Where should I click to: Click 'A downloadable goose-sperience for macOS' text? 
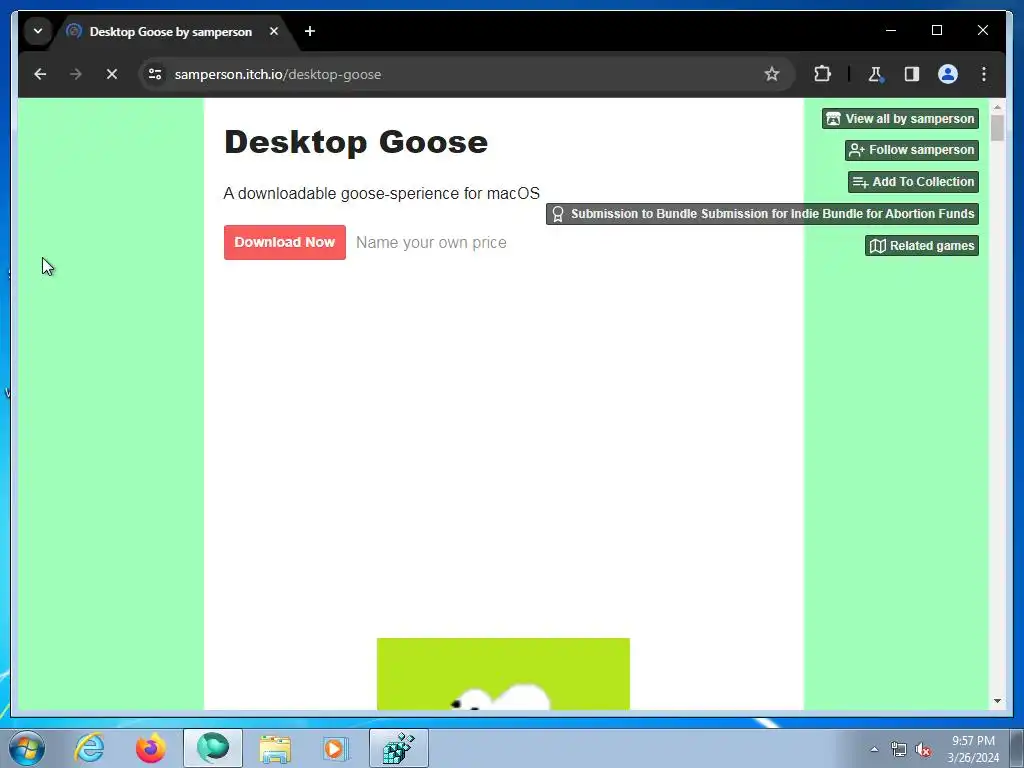[381, 193]
